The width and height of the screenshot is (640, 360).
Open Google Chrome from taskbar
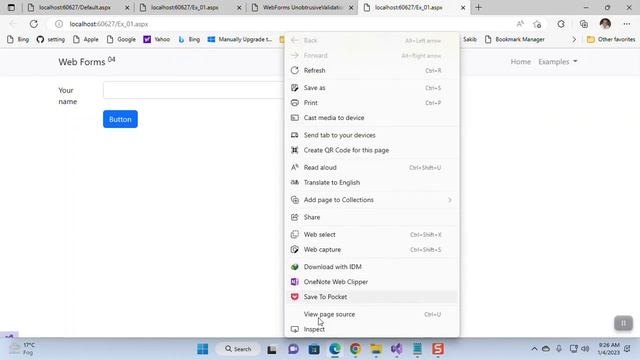[x=356, y=349]
